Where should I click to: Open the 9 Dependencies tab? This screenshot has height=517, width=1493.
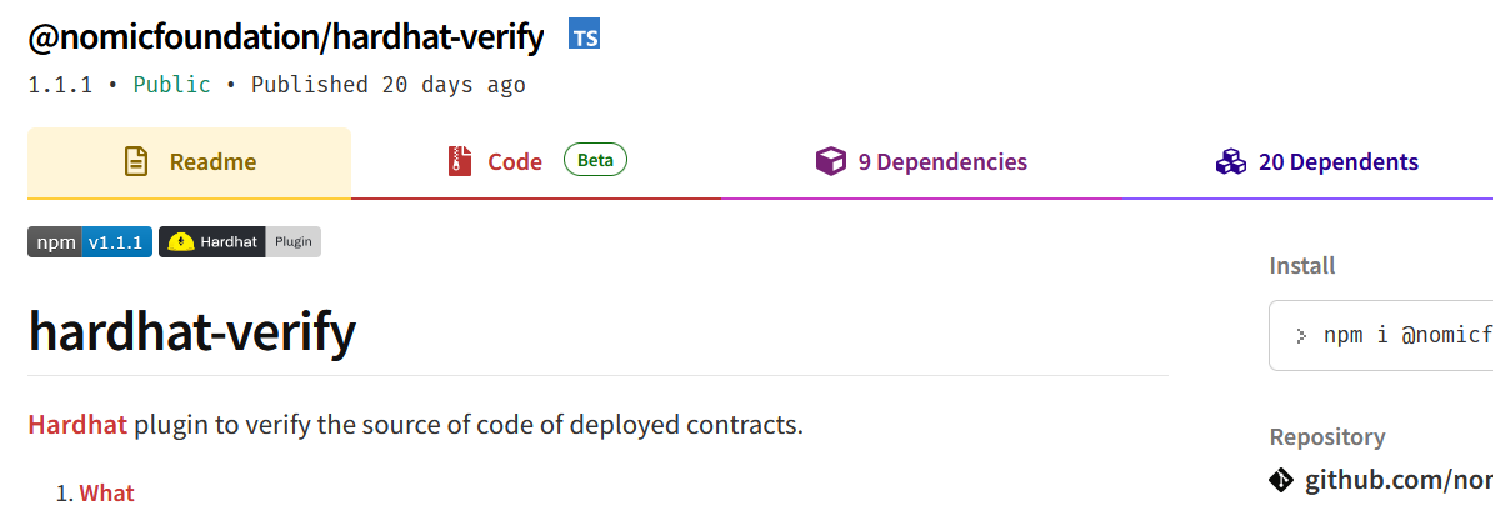(921, 162)
